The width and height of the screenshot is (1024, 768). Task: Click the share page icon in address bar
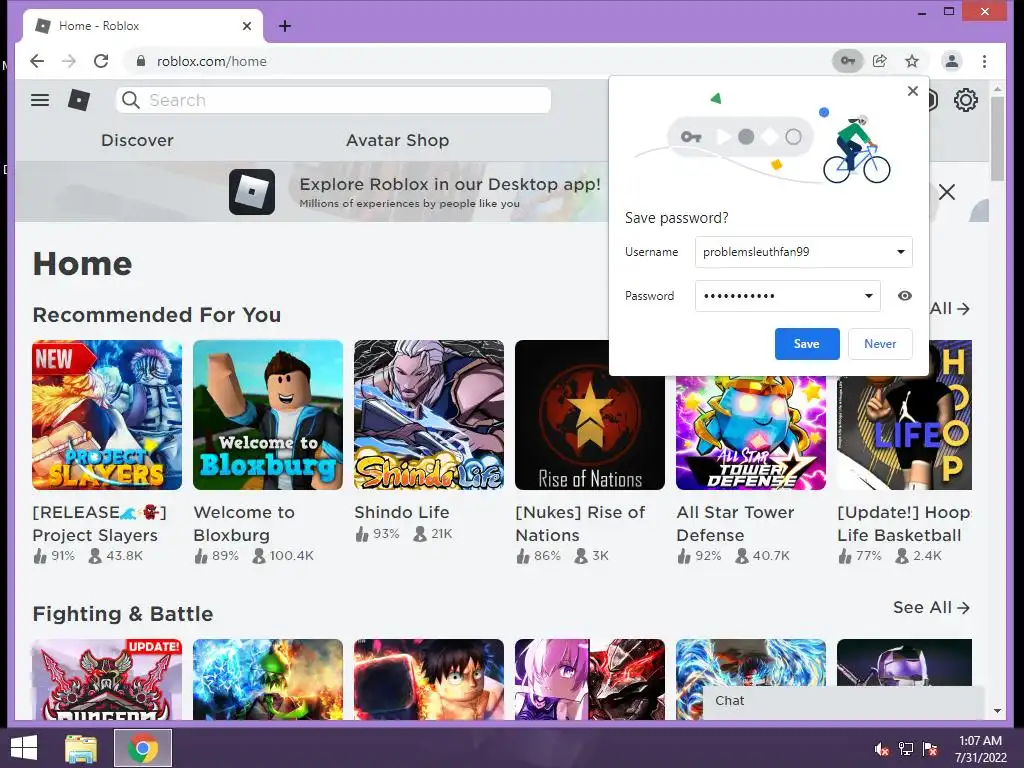coord(880,61)
